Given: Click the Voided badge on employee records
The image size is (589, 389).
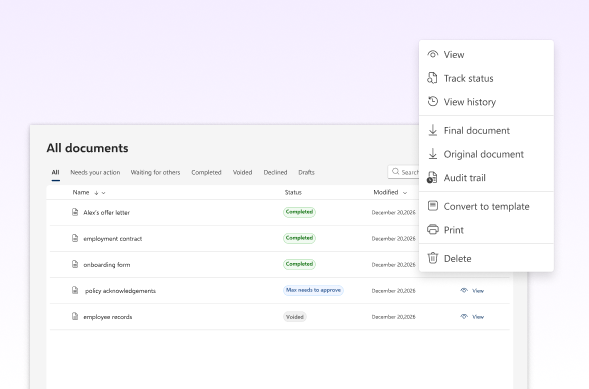Looking at the screenshot, I should pyautogui.click(x=295, y=317).
